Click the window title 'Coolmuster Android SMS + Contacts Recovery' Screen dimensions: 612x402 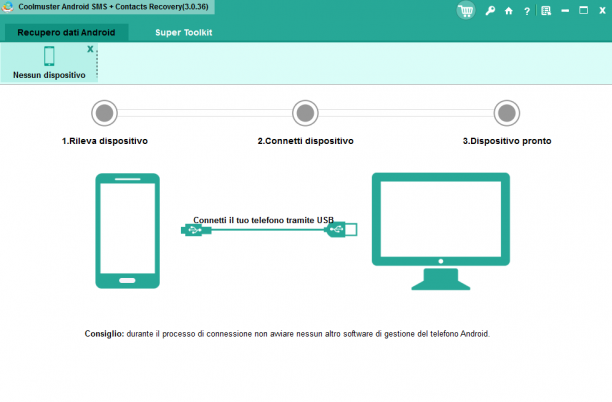point(113,7)
